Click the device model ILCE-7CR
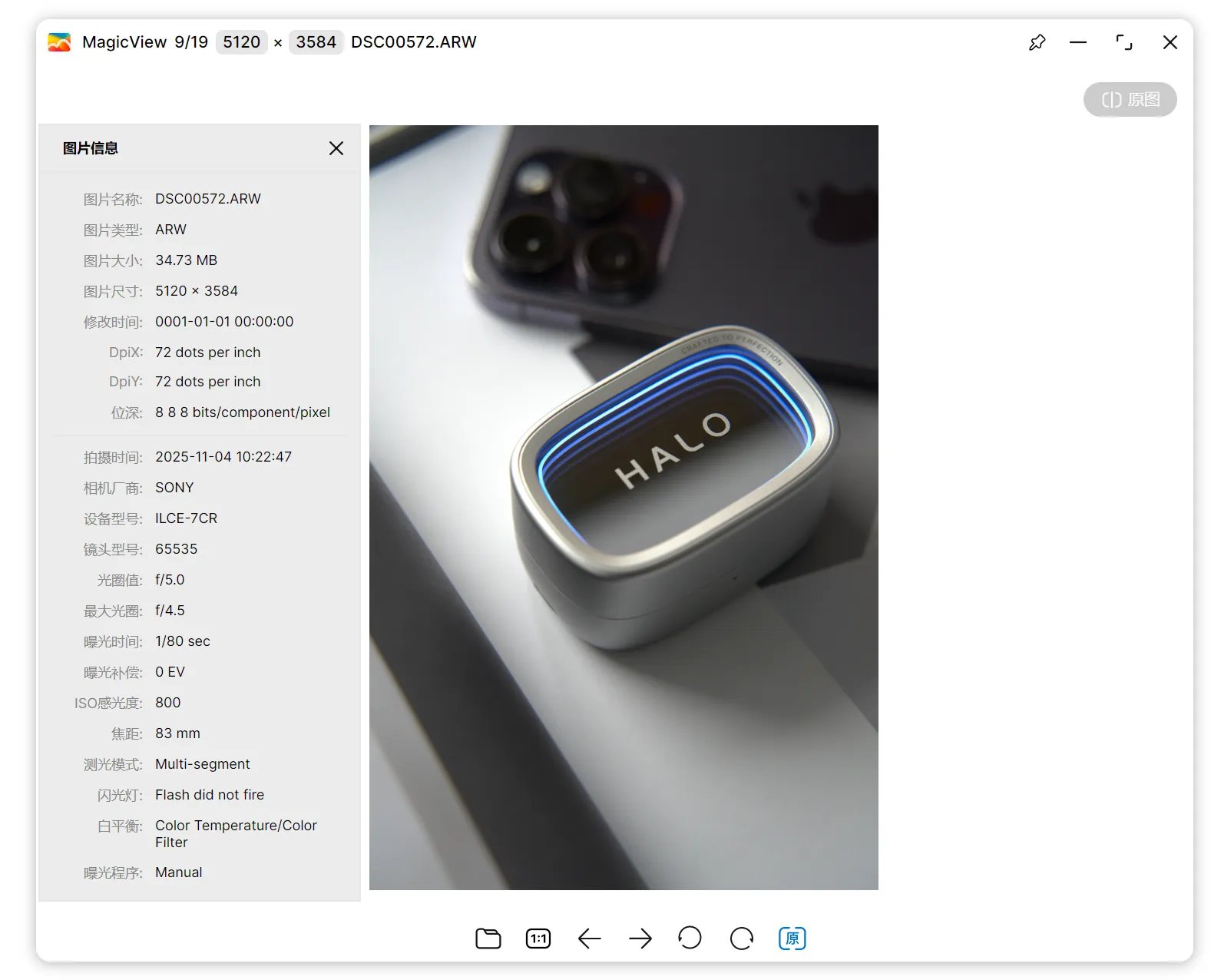The width and height of the screenshot is (1211, 980). [x=187, y=518]
